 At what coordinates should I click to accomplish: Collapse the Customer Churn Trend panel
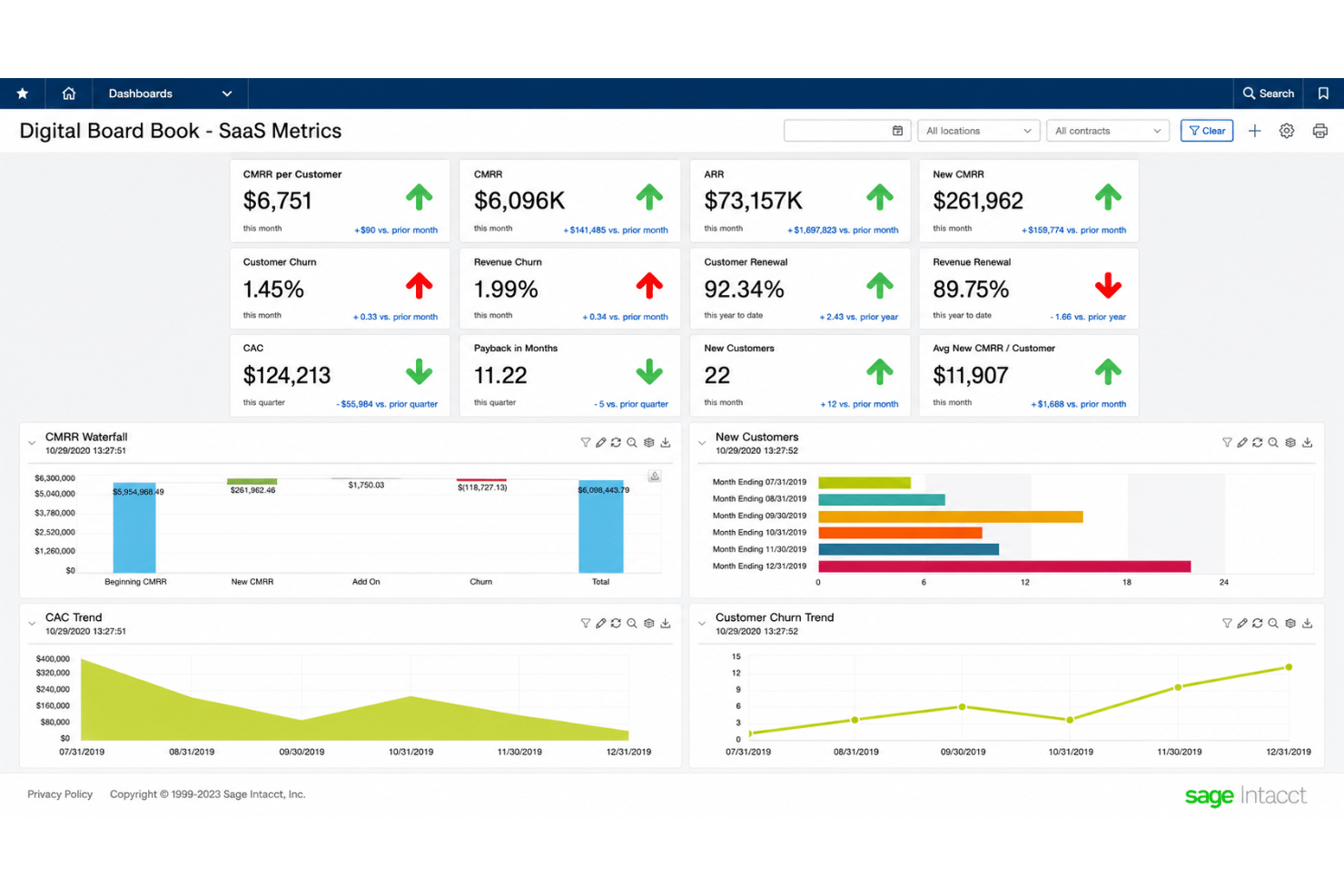(702, 624)
